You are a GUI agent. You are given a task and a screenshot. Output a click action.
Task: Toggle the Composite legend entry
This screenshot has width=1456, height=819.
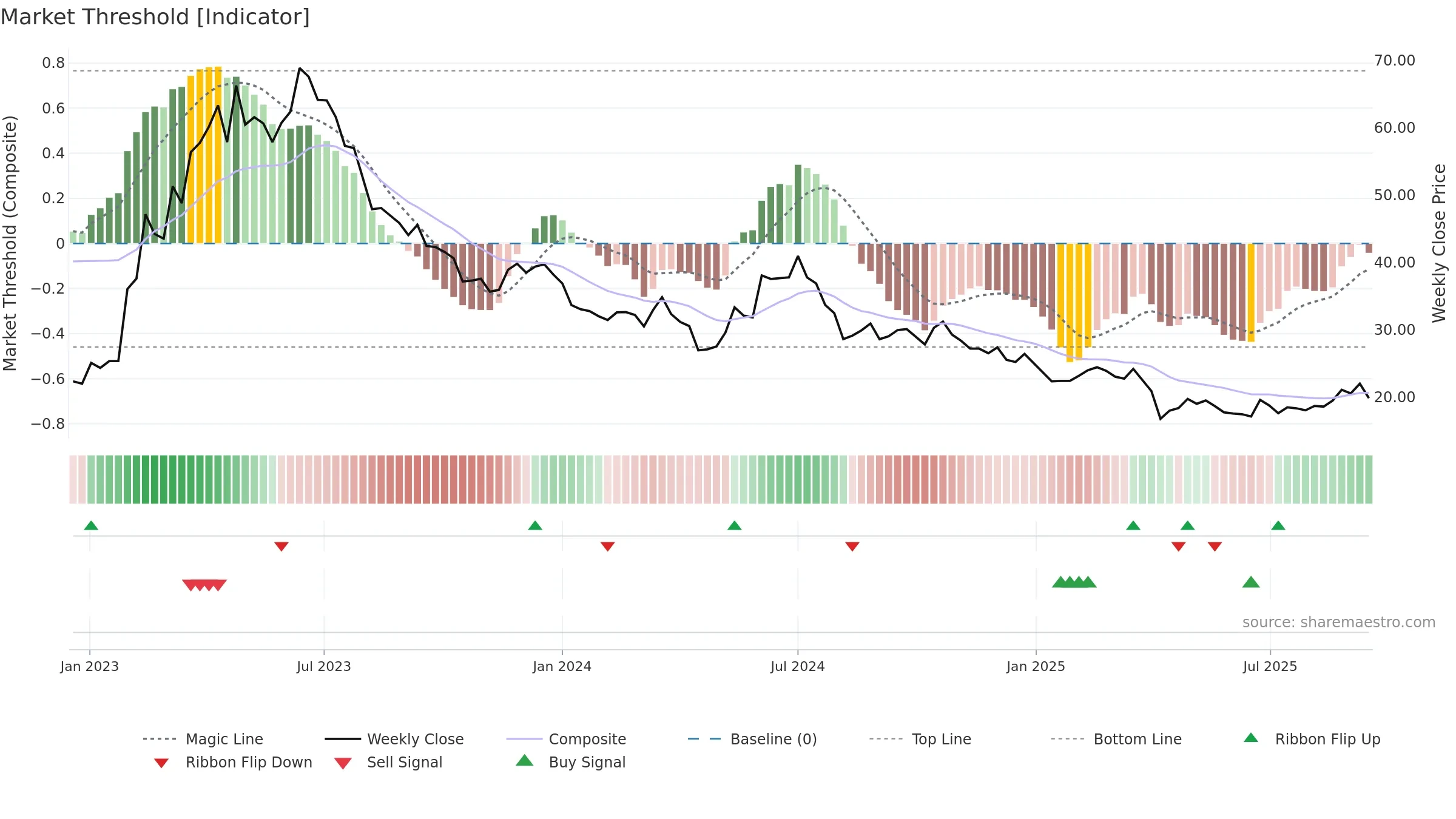coord(566,739)
